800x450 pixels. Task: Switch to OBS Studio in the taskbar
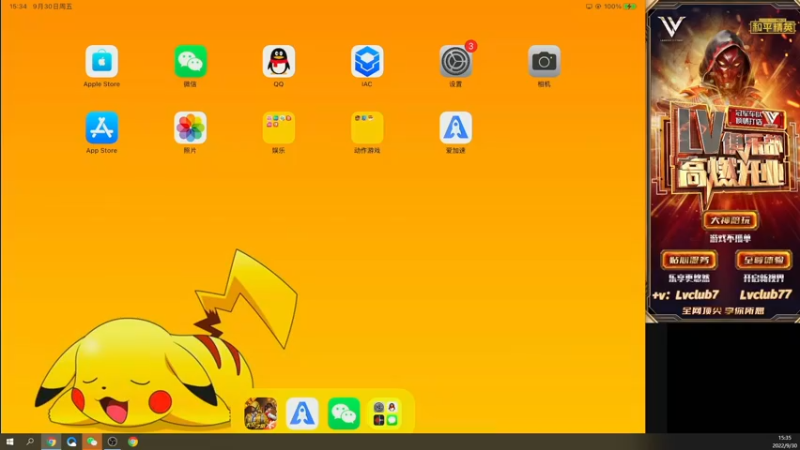pos(112,442)
